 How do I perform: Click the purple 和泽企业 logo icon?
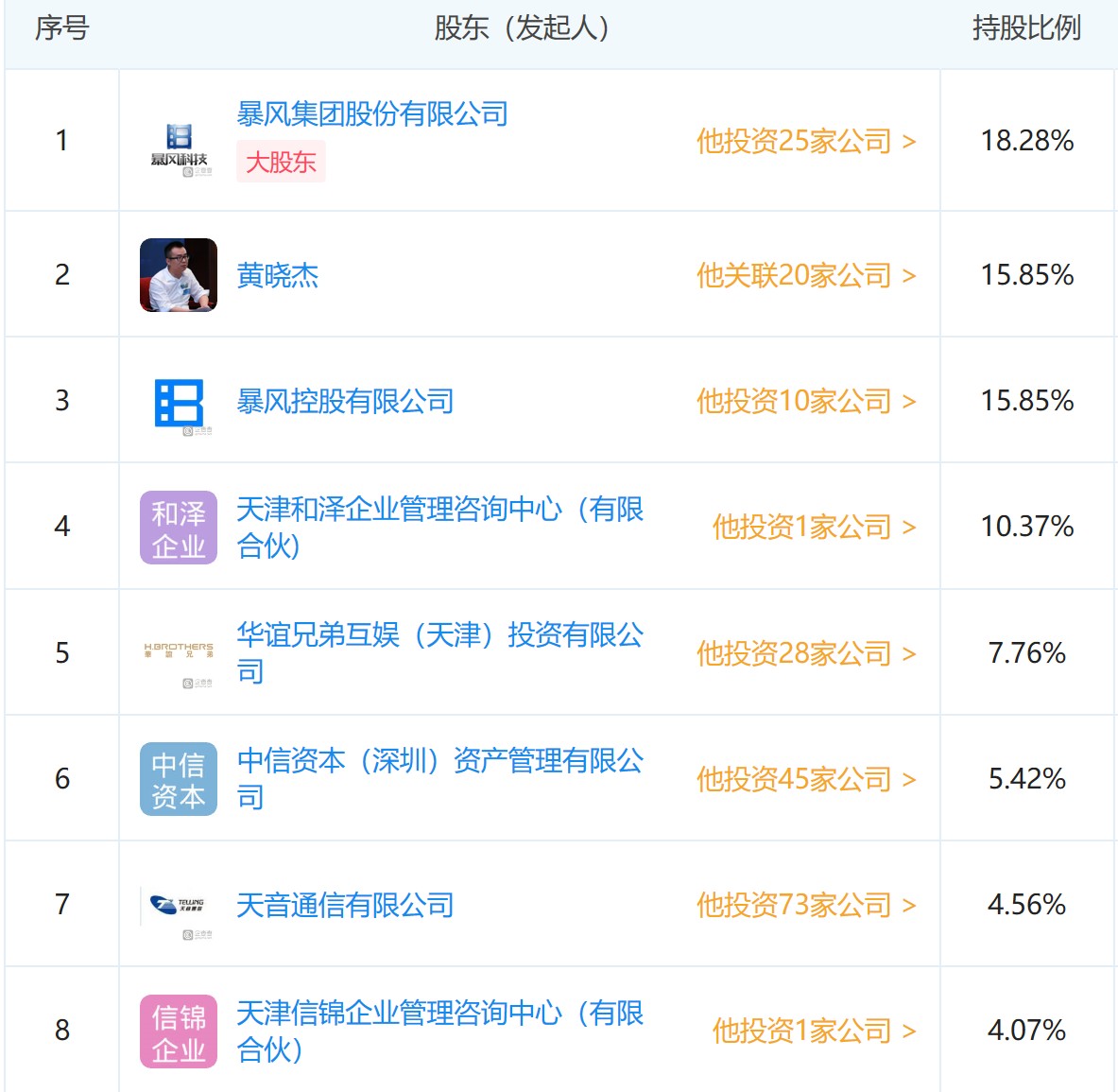(179, 528)
